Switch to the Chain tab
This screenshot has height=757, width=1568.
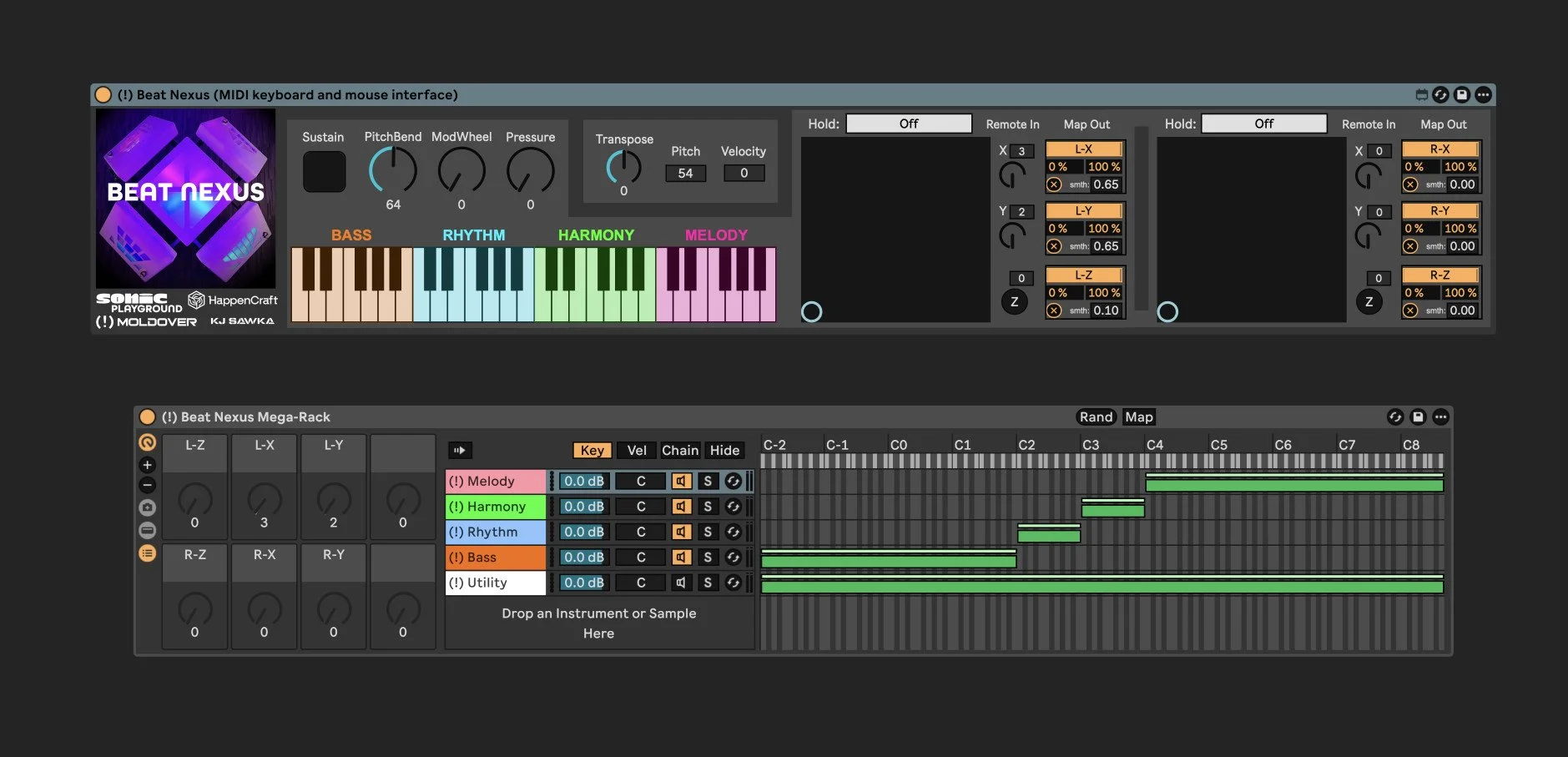[x=680, y=450]
